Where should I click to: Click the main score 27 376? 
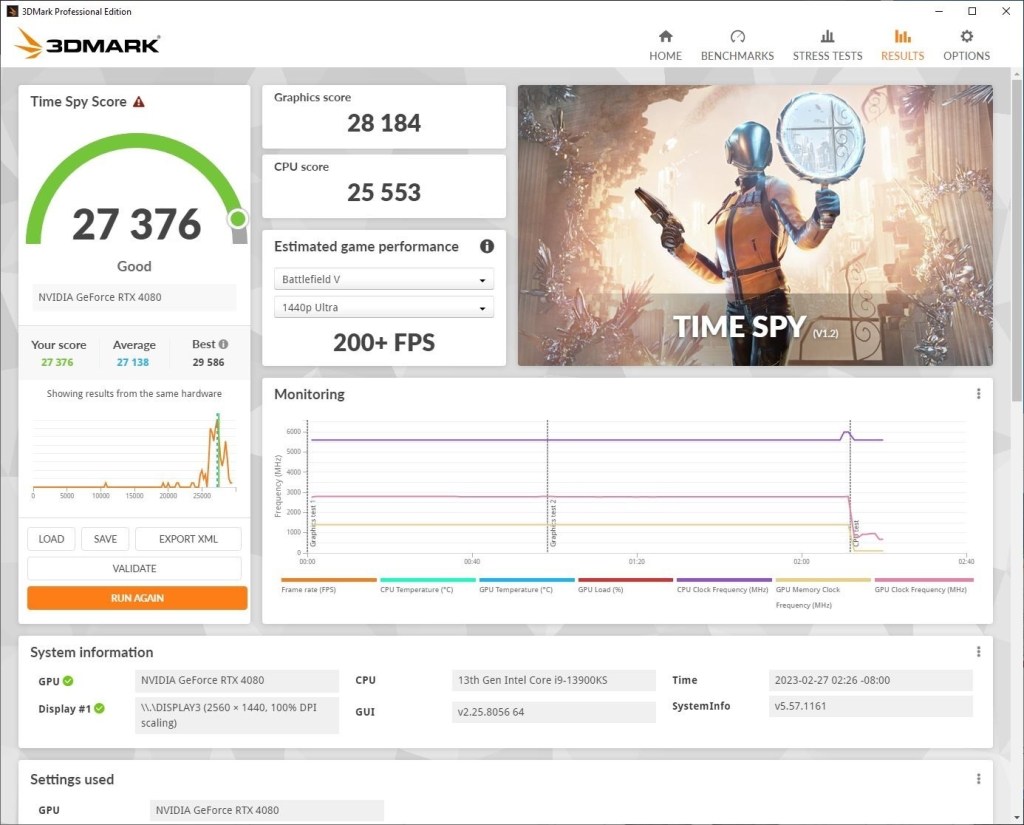(136, 224)
